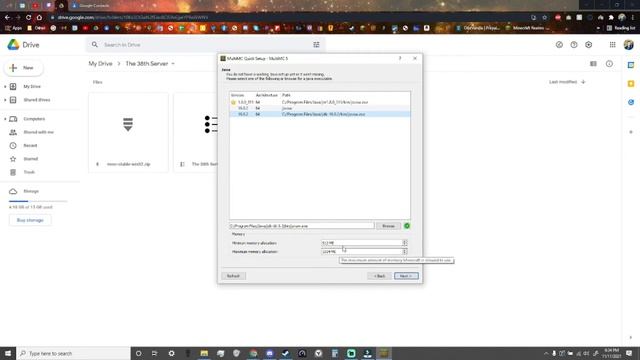This screenshot has width=640, height=360.
Task: Go back in the browser
Action: tap(7, 18)
